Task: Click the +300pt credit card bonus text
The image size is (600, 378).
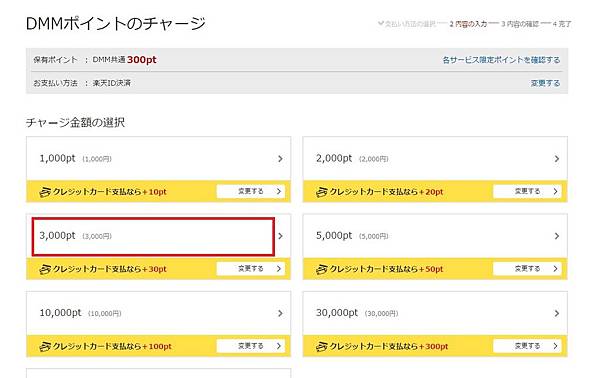Action: (389, 346)
